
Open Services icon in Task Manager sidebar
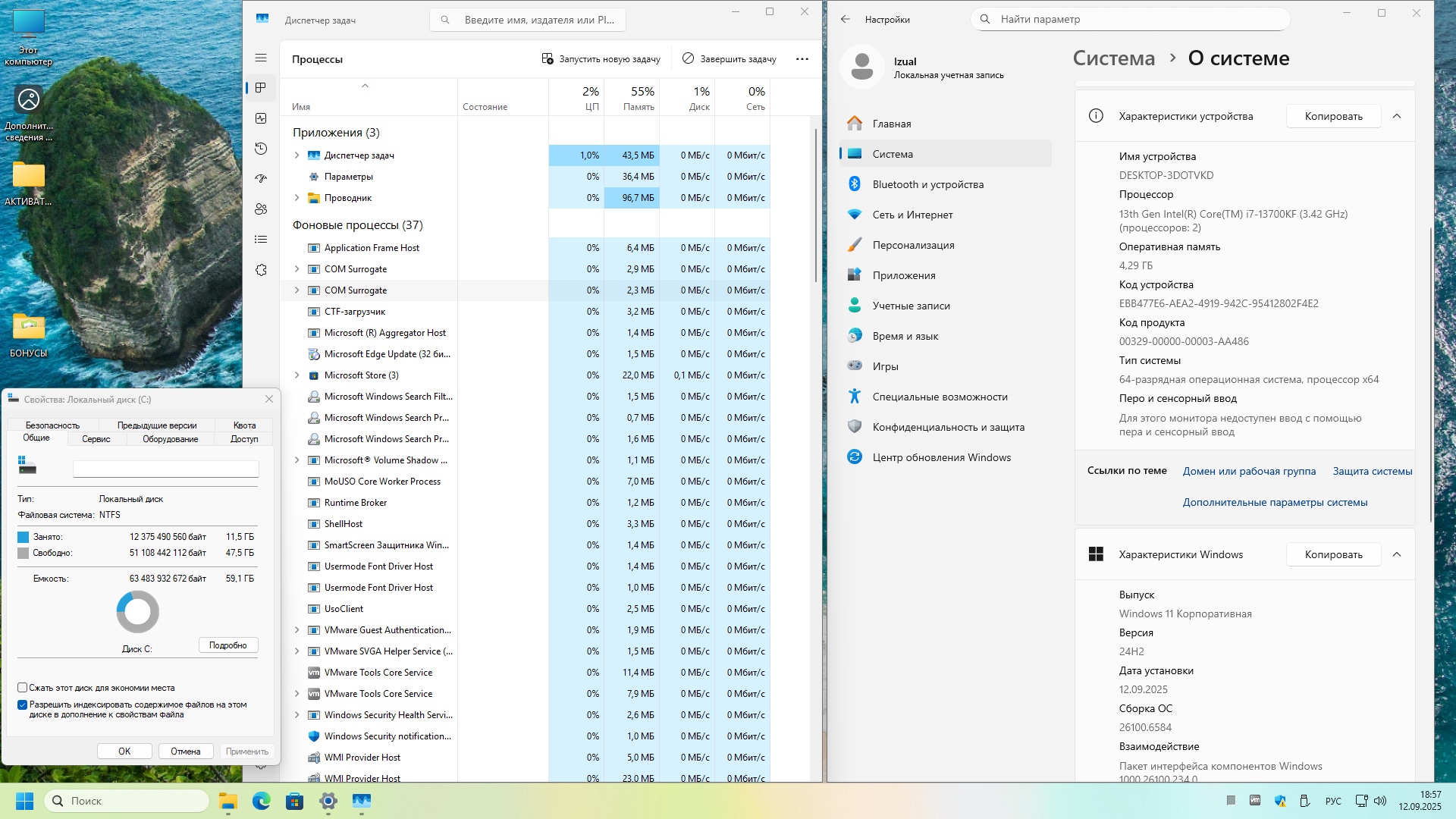click(x=261, y=270)
